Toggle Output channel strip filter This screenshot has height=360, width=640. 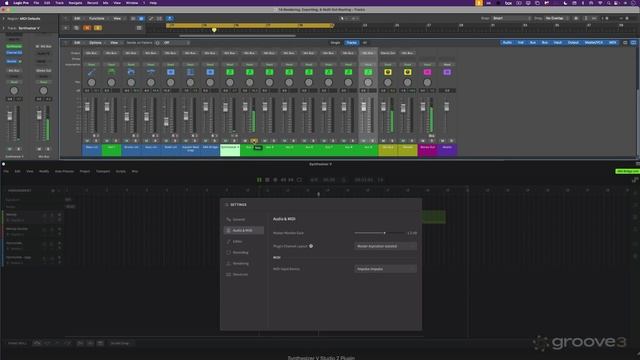[x=573, y=43]
